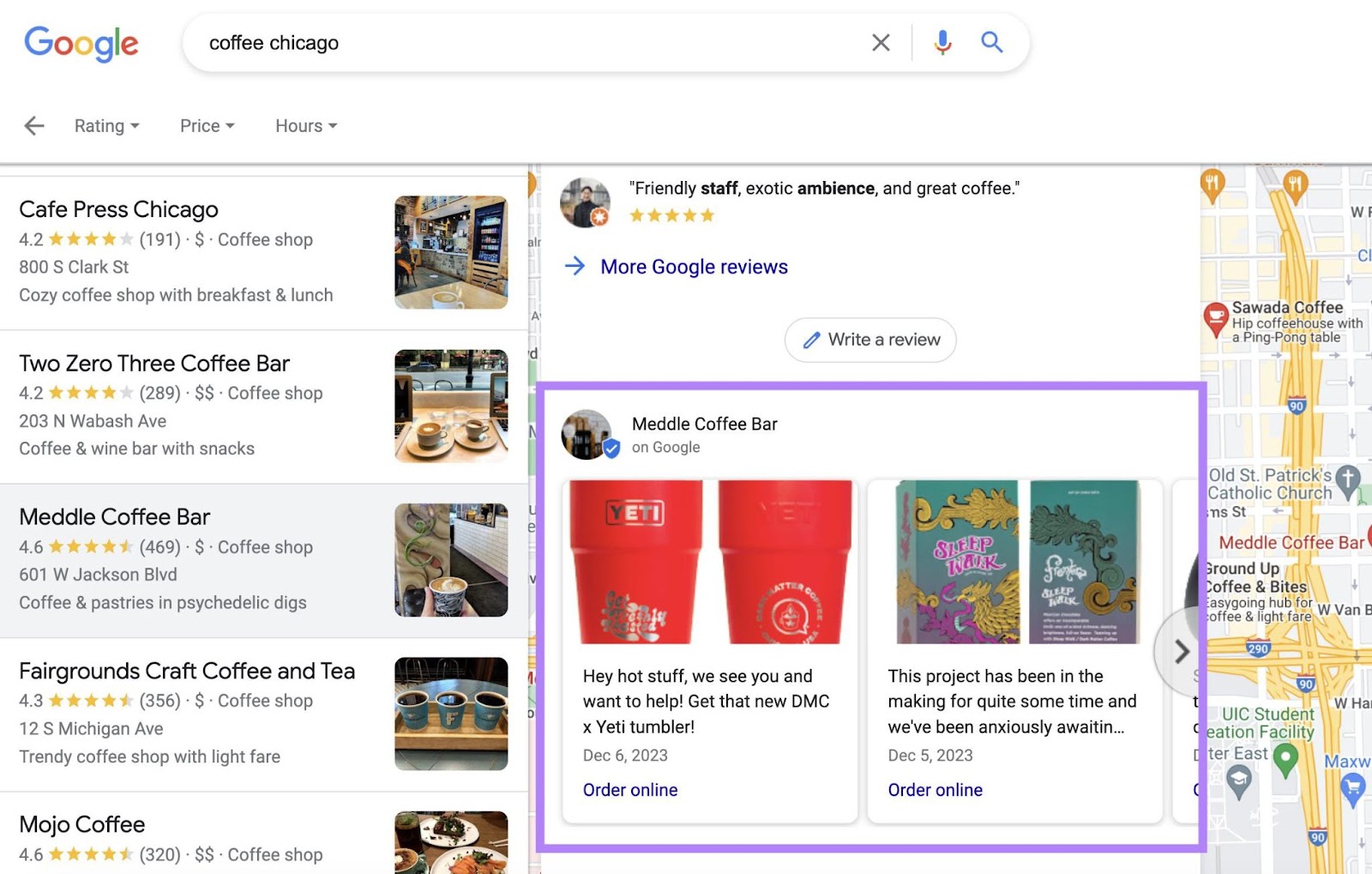Go back using the left arrow

(34, 126)
